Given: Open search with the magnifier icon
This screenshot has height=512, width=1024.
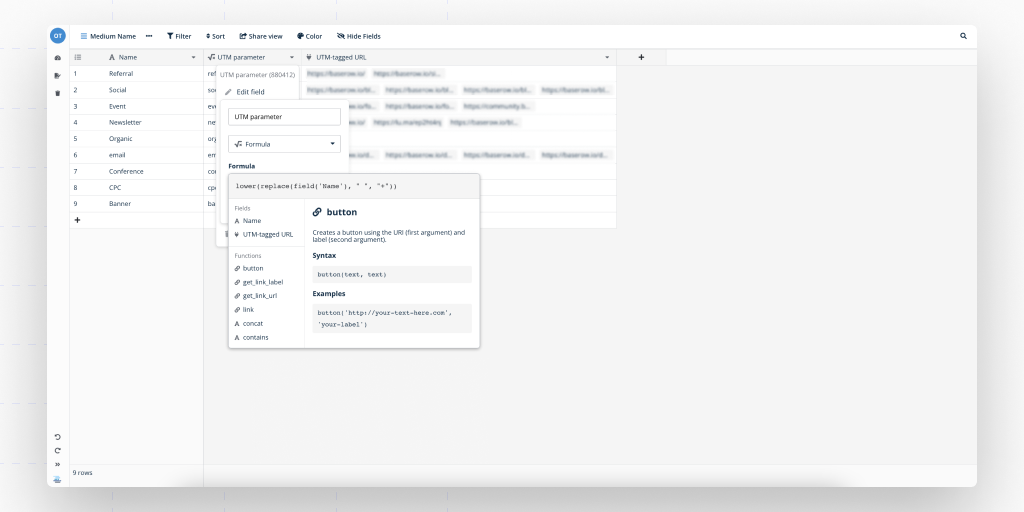Looking at the screenshot, I should click(x=963, y=36).
